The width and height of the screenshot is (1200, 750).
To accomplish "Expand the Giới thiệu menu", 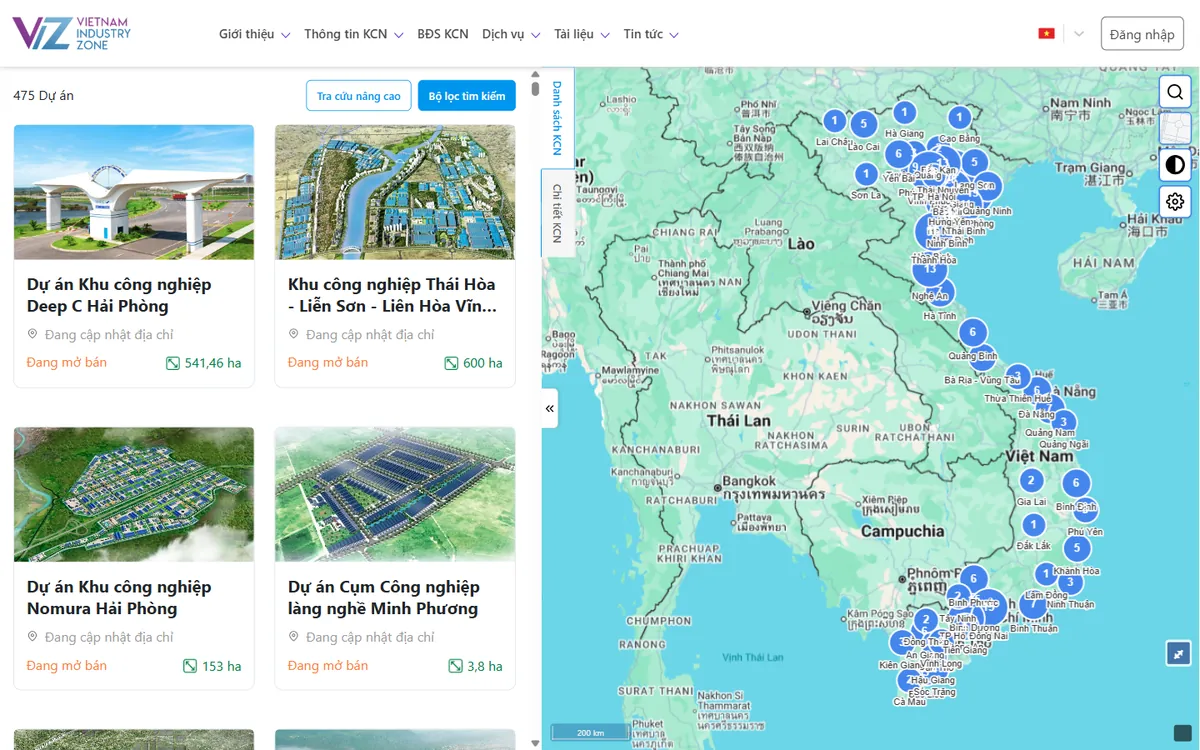I will [254, 34].
